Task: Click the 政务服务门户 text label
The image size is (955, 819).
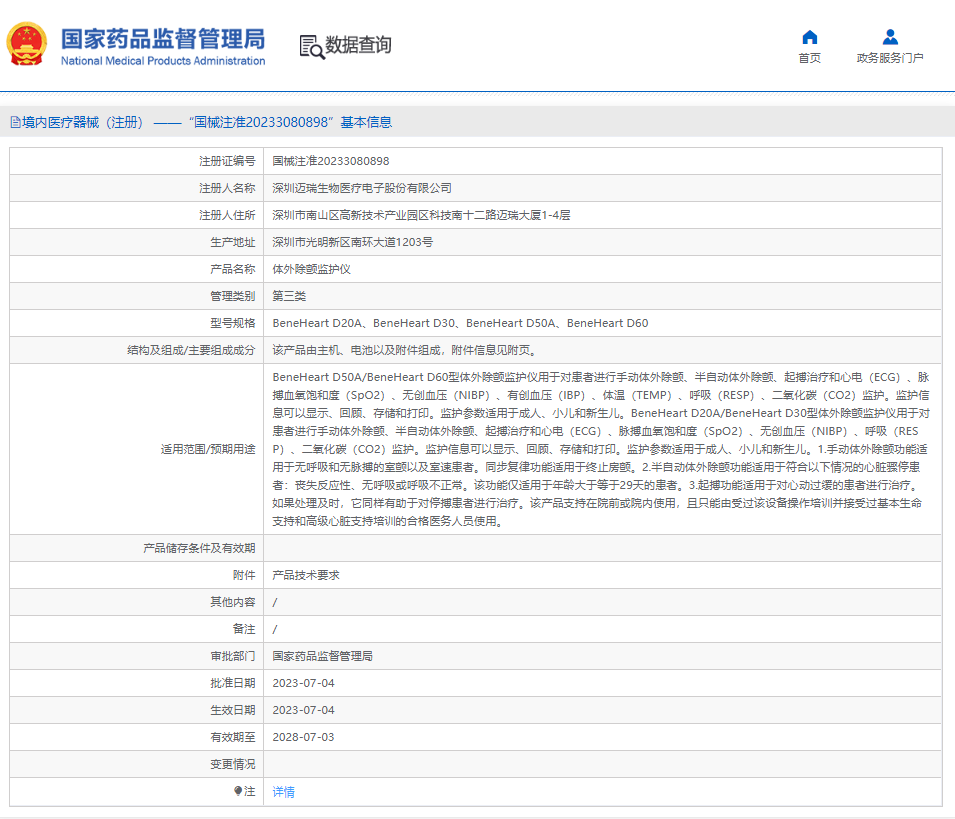Action: 890,58
